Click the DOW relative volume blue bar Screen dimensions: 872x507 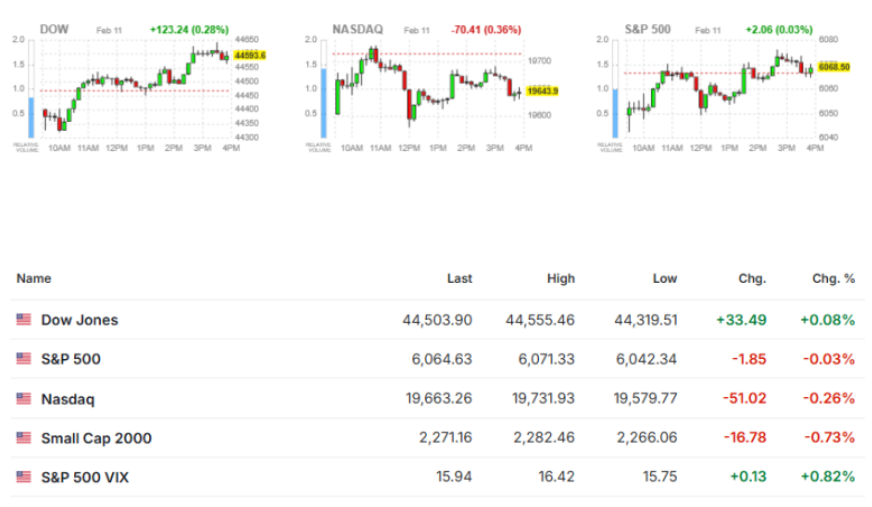point(31,117)
